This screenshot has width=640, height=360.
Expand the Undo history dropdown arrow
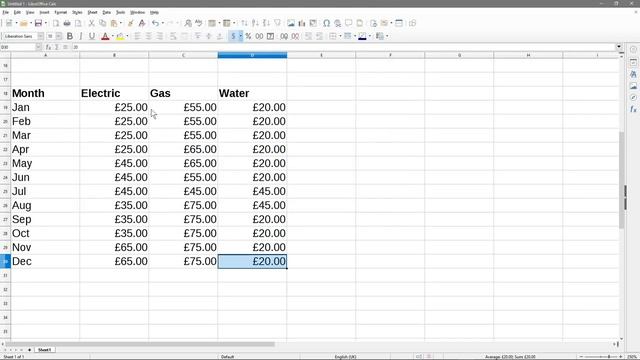(x=162, y=23)
